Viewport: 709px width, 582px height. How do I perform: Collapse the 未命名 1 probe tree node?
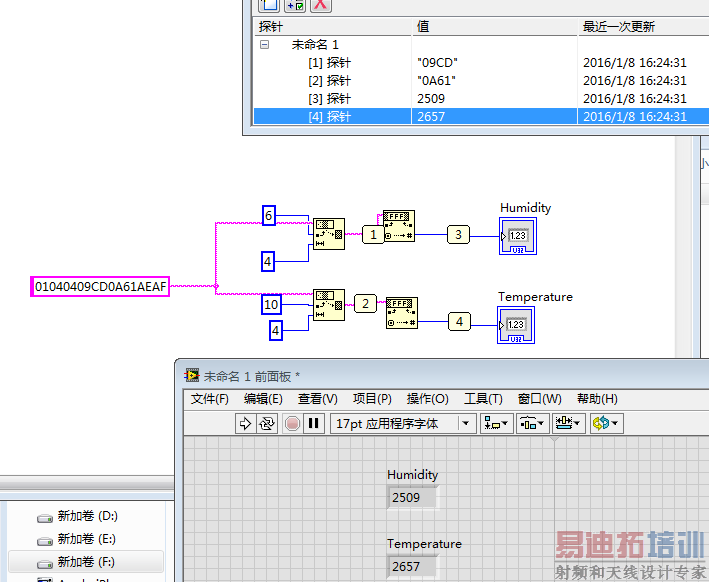click(265, 44)
